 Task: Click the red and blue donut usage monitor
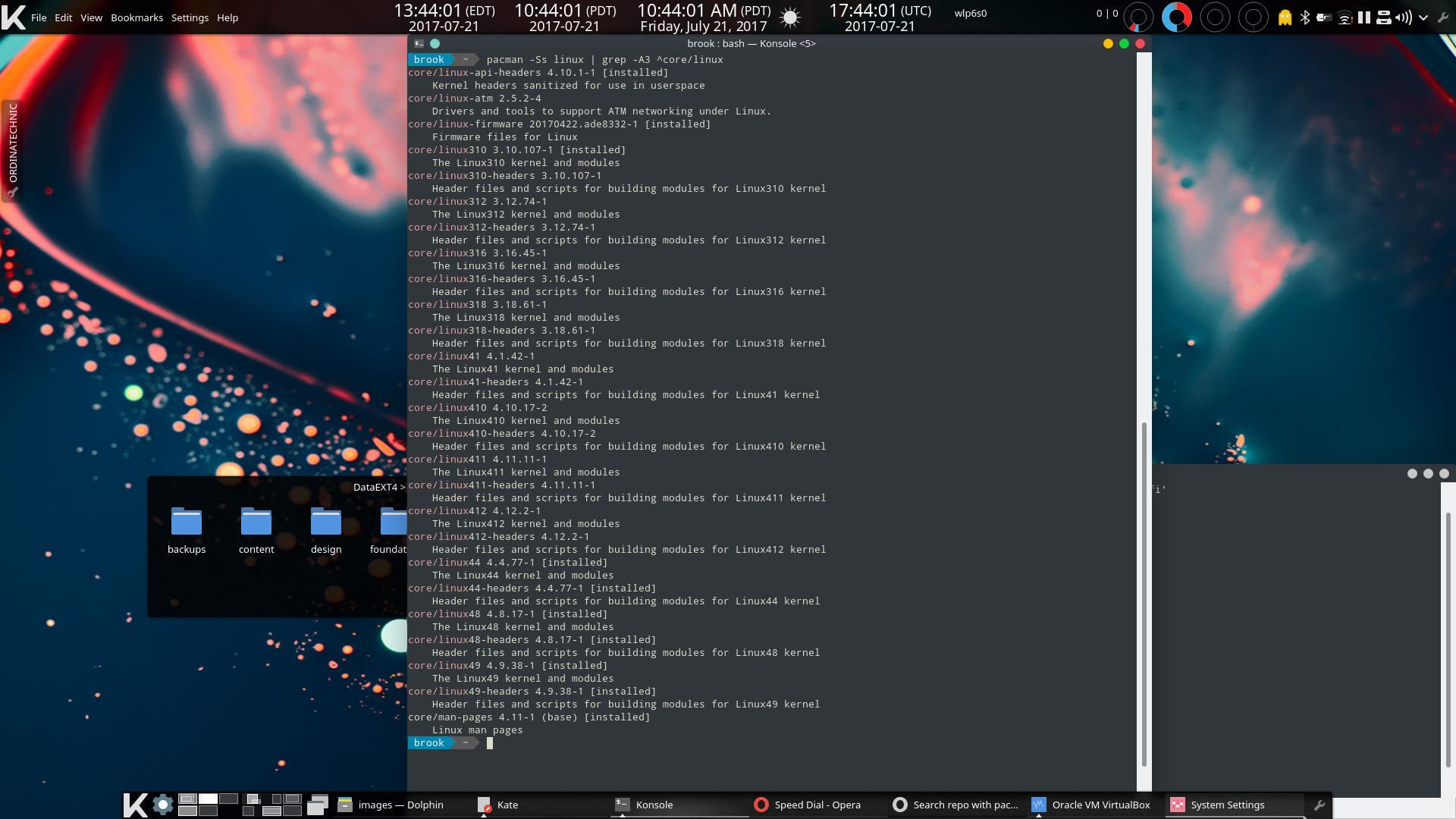[1176, 17]
